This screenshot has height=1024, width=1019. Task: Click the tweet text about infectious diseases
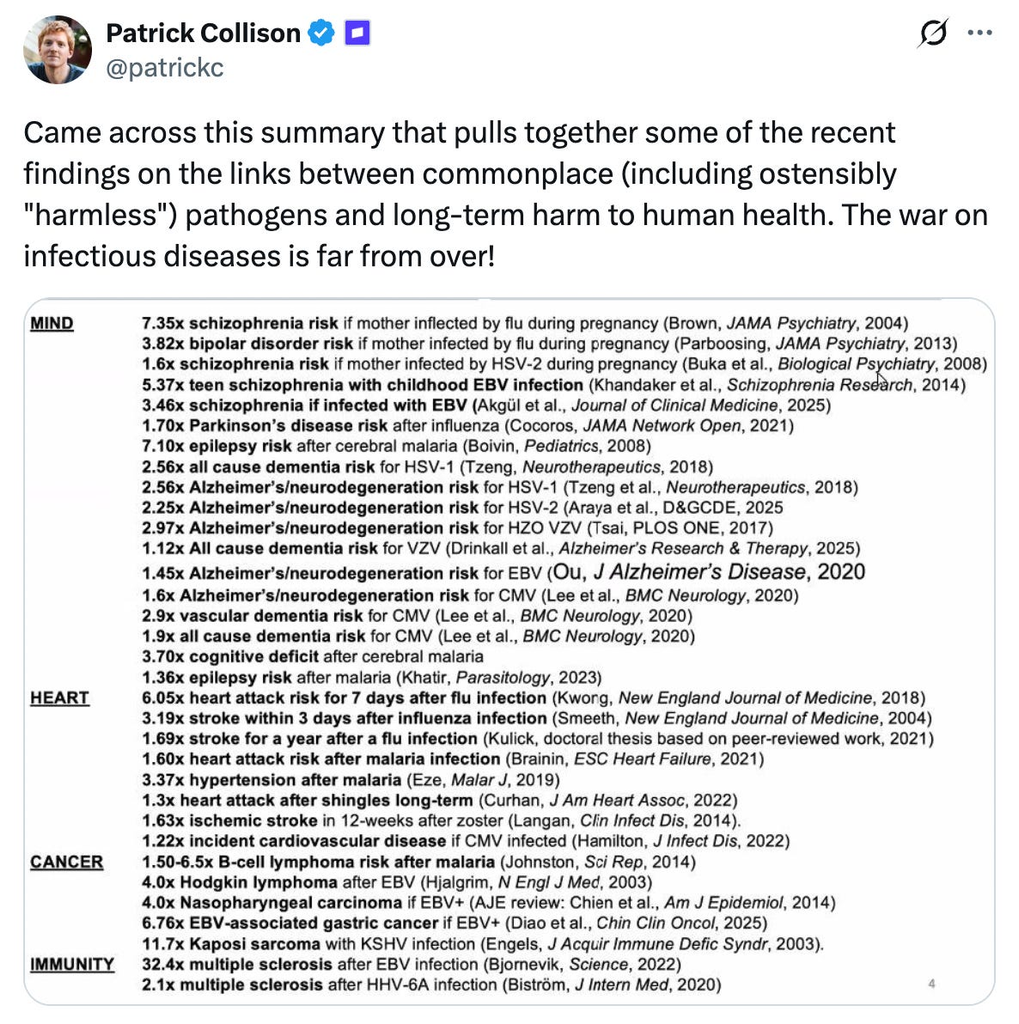click(x=506, y=194)
